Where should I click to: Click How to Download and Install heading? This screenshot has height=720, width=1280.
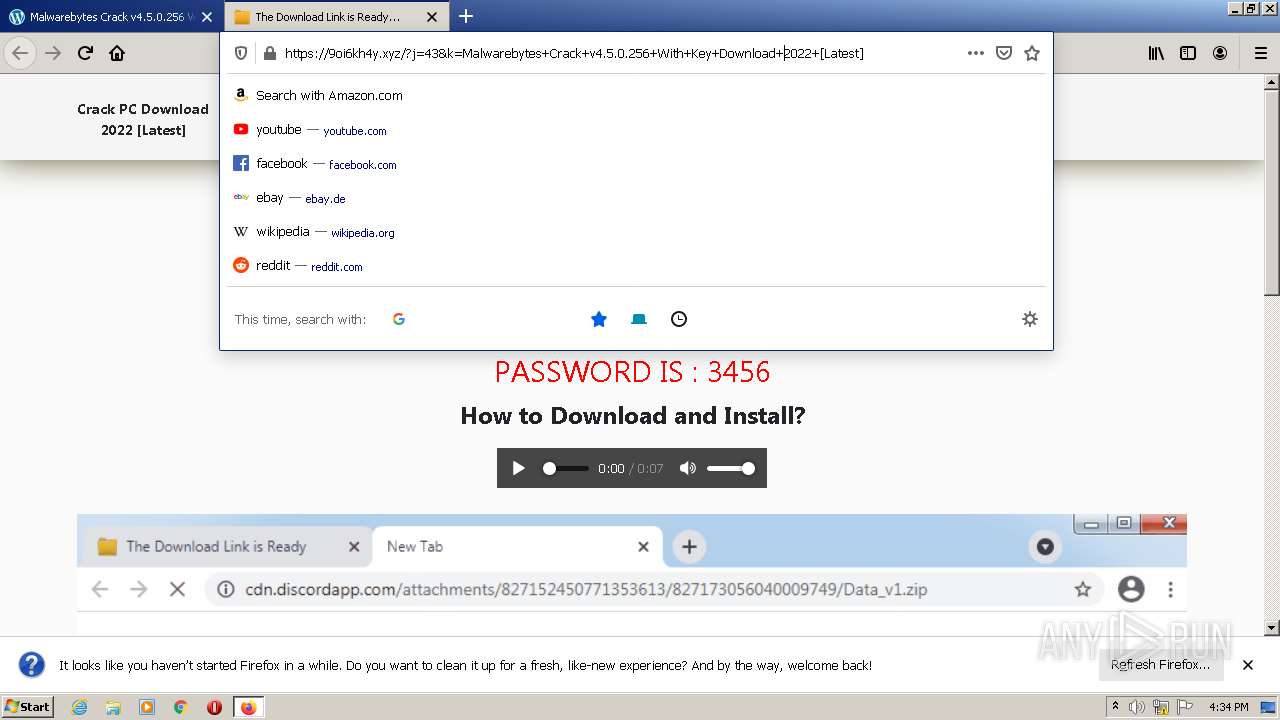pyautogui.click(x=632, y=416)
